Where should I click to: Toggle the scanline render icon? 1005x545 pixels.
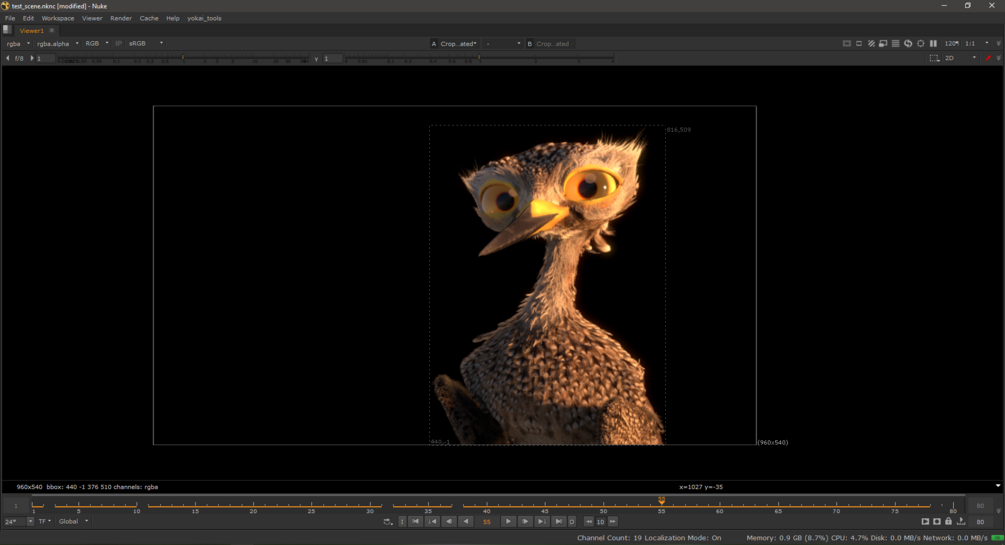point(895,44)
